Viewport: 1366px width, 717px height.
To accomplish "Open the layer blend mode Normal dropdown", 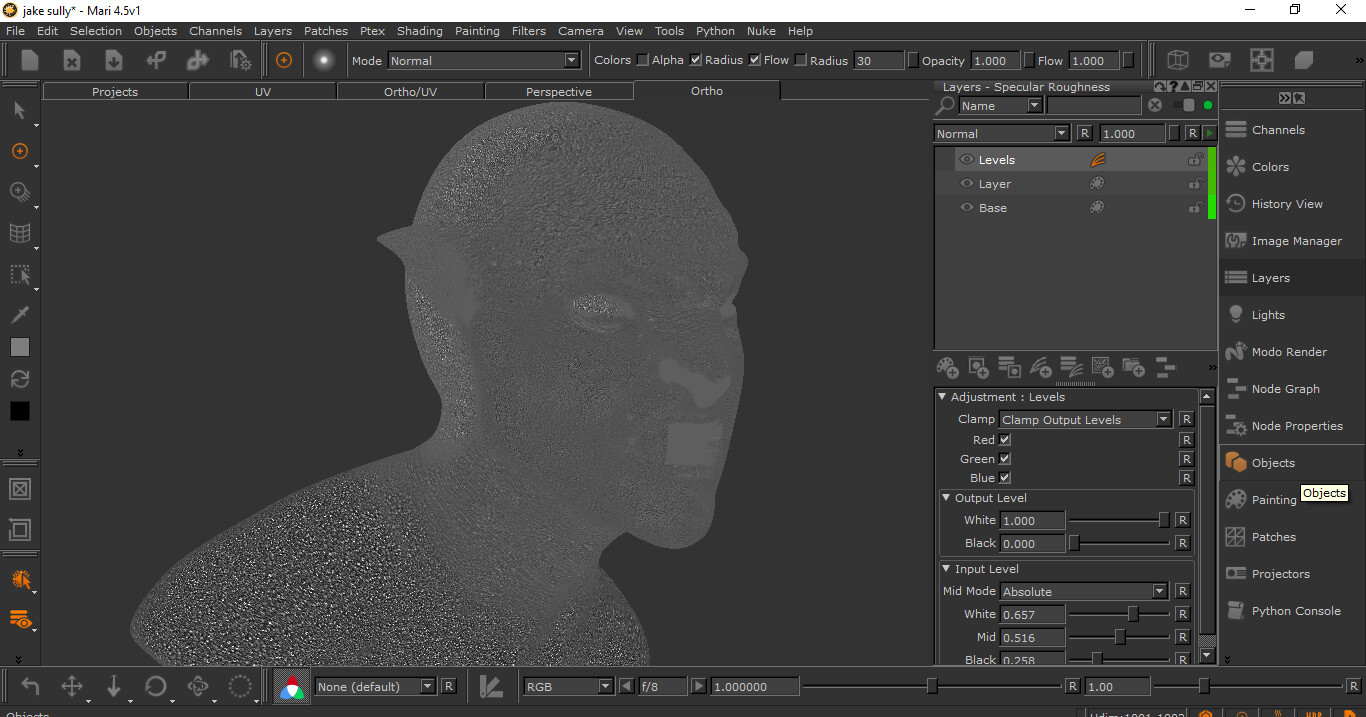I will pyautogui.click(x=1002, y=133).
